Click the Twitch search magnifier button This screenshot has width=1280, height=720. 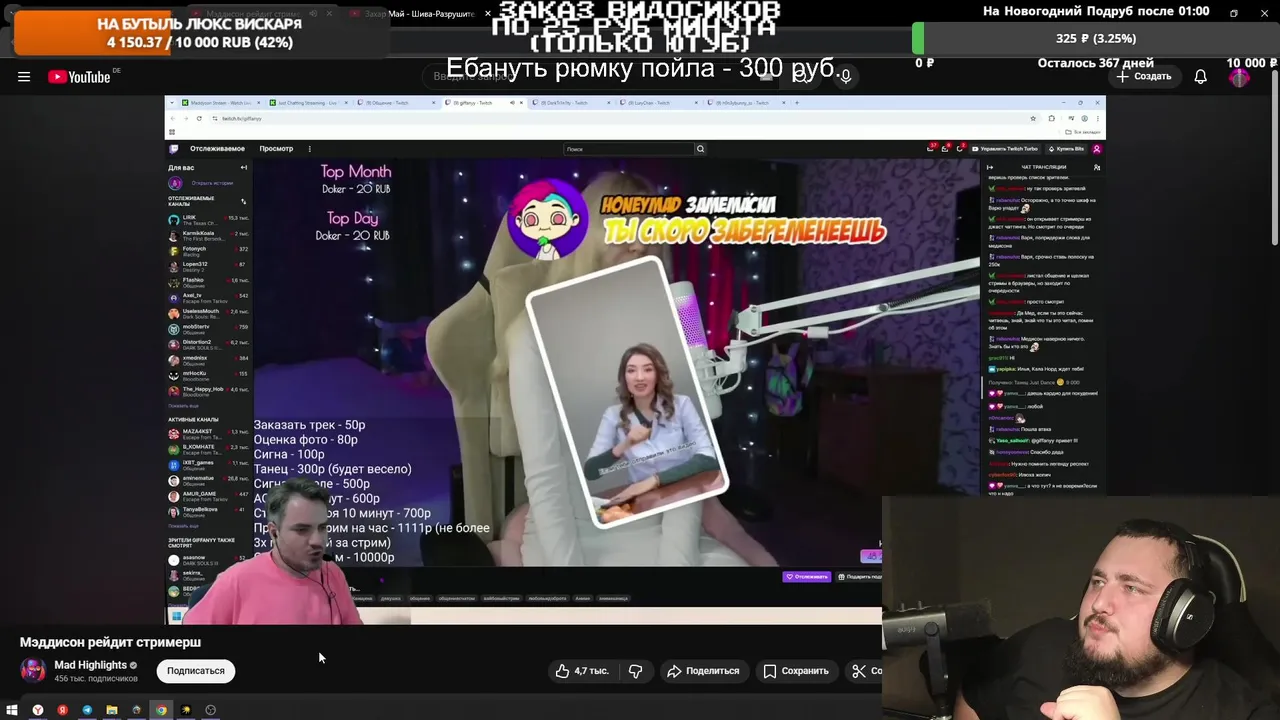pyautogui.click(x=700, y=149)
